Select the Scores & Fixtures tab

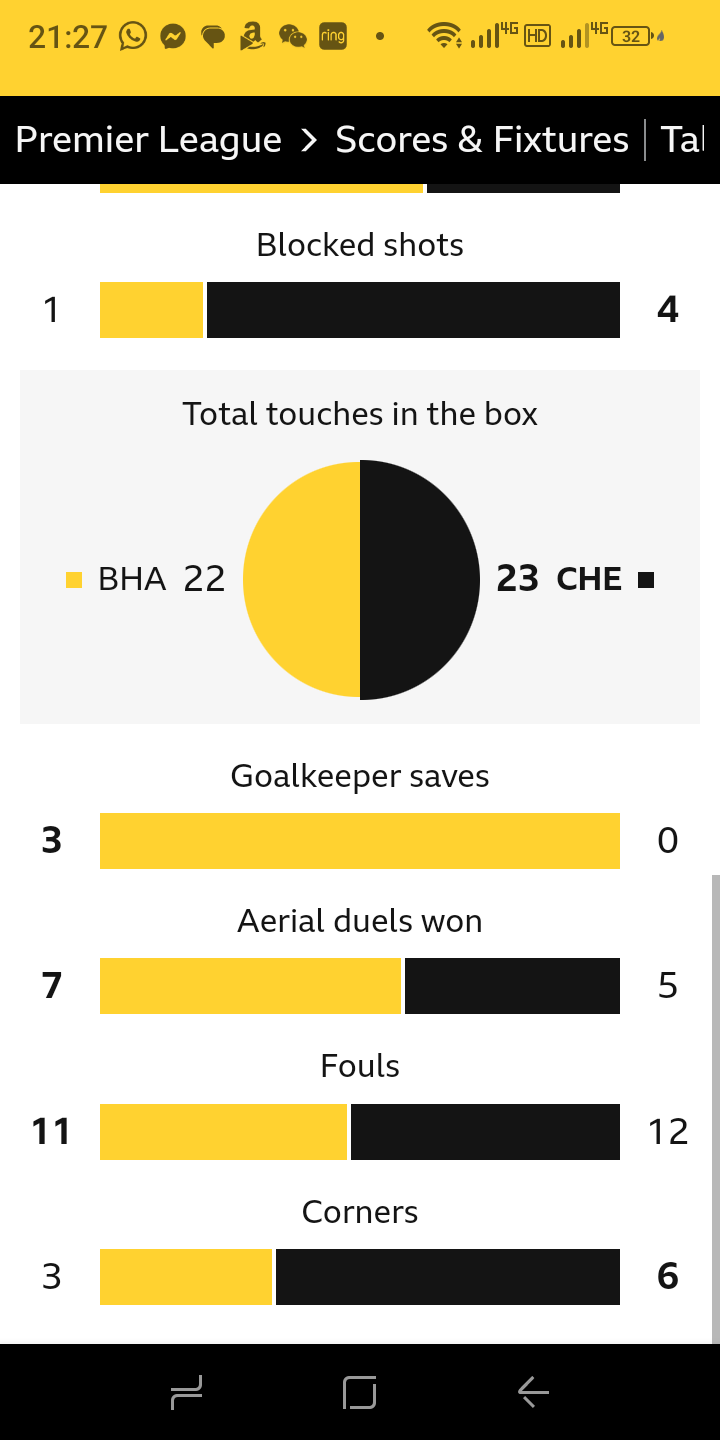click(482, 140)
